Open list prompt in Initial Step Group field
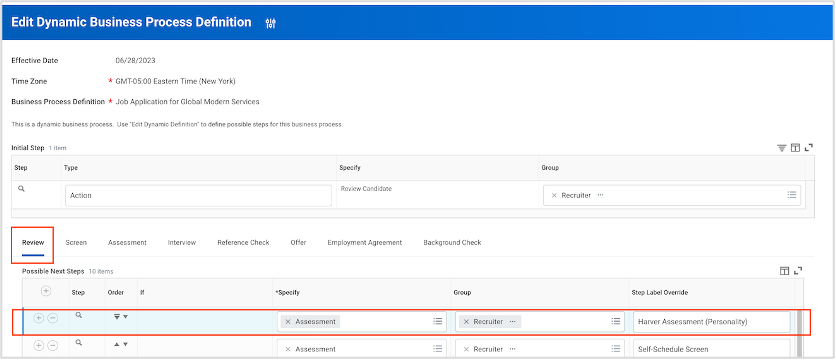This screenshot has width=836, height=360. tap(792, 195)
